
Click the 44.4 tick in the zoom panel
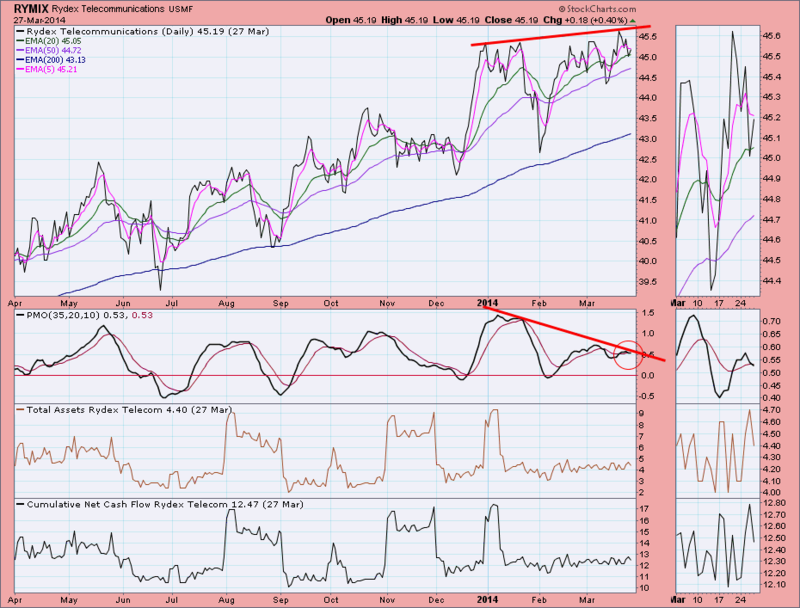pyautogui.click(x=770, y=281)
